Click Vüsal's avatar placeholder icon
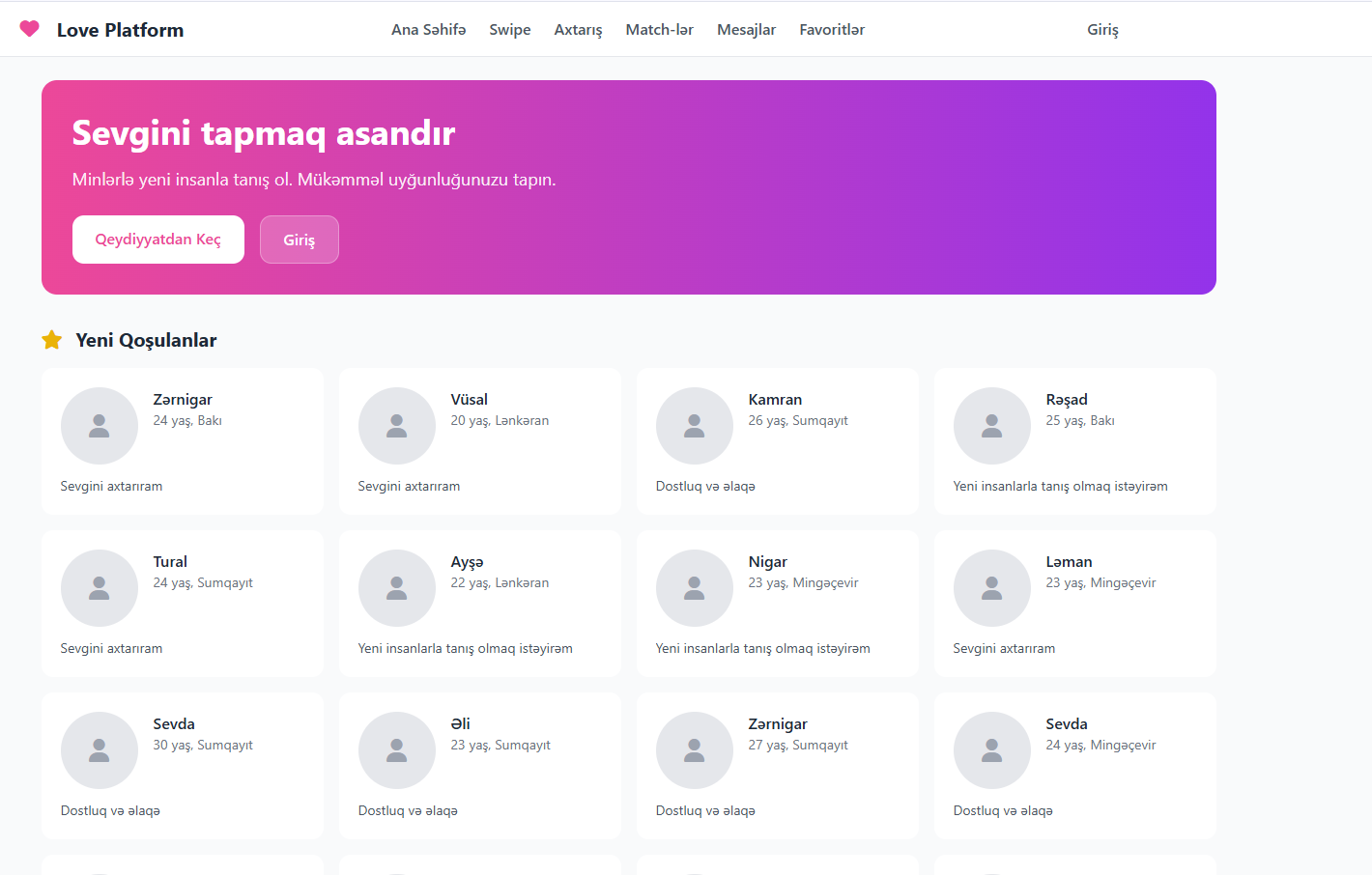The height and width of the screenshot is (875, 1372). tap(397, 425)
